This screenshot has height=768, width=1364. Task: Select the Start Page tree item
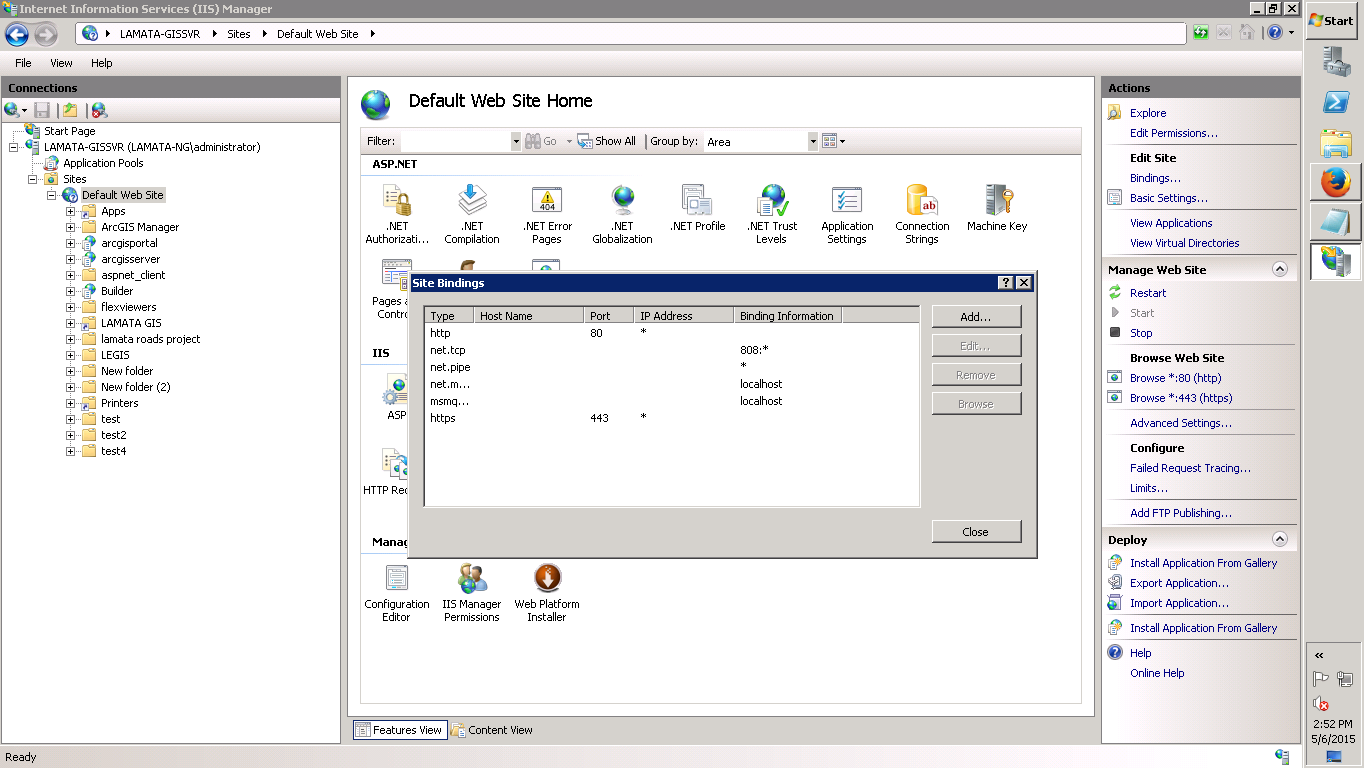pos(70,131)
